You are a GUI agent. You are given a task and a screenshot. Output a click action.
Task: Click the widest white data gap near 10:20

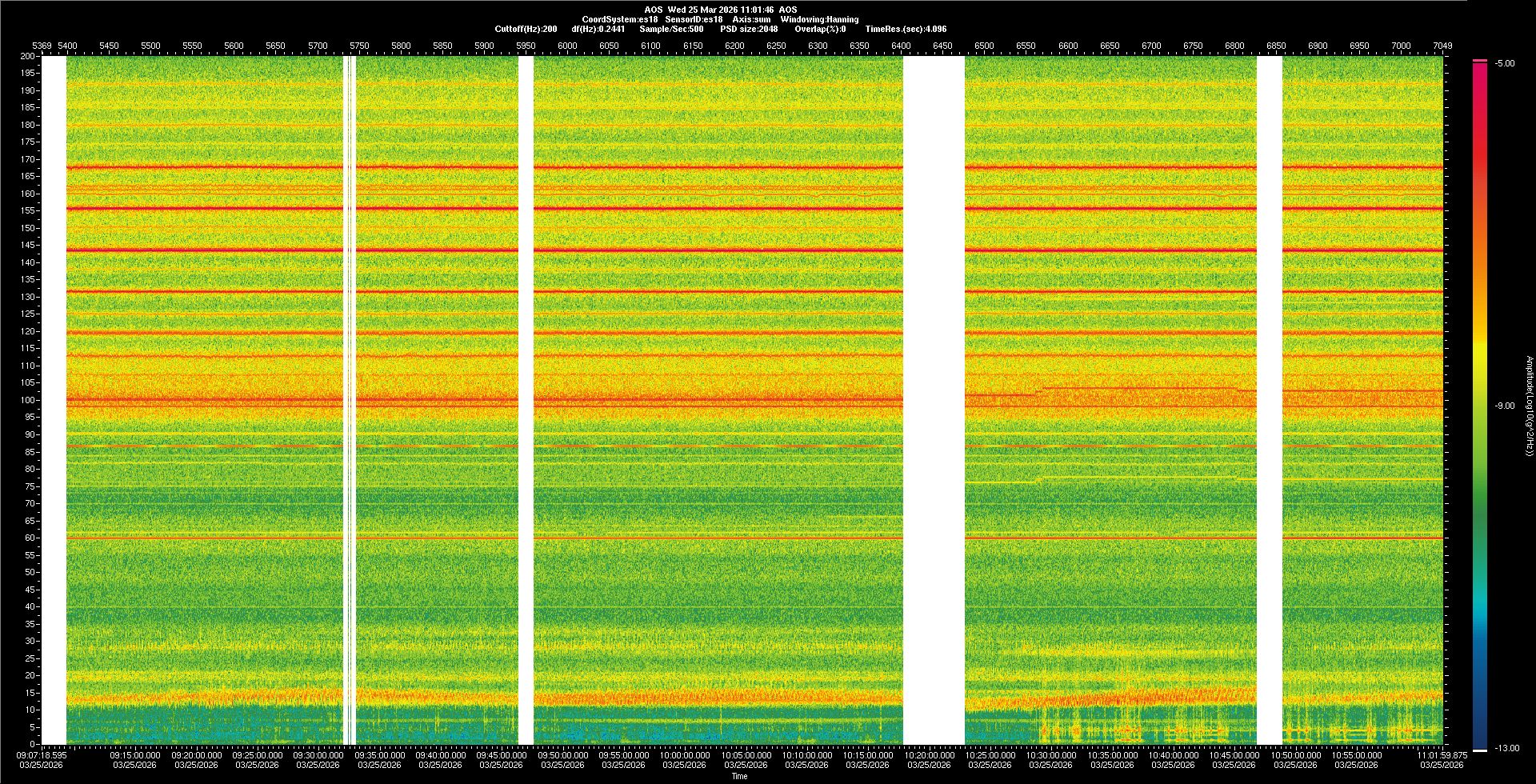[x=934, y=400]
